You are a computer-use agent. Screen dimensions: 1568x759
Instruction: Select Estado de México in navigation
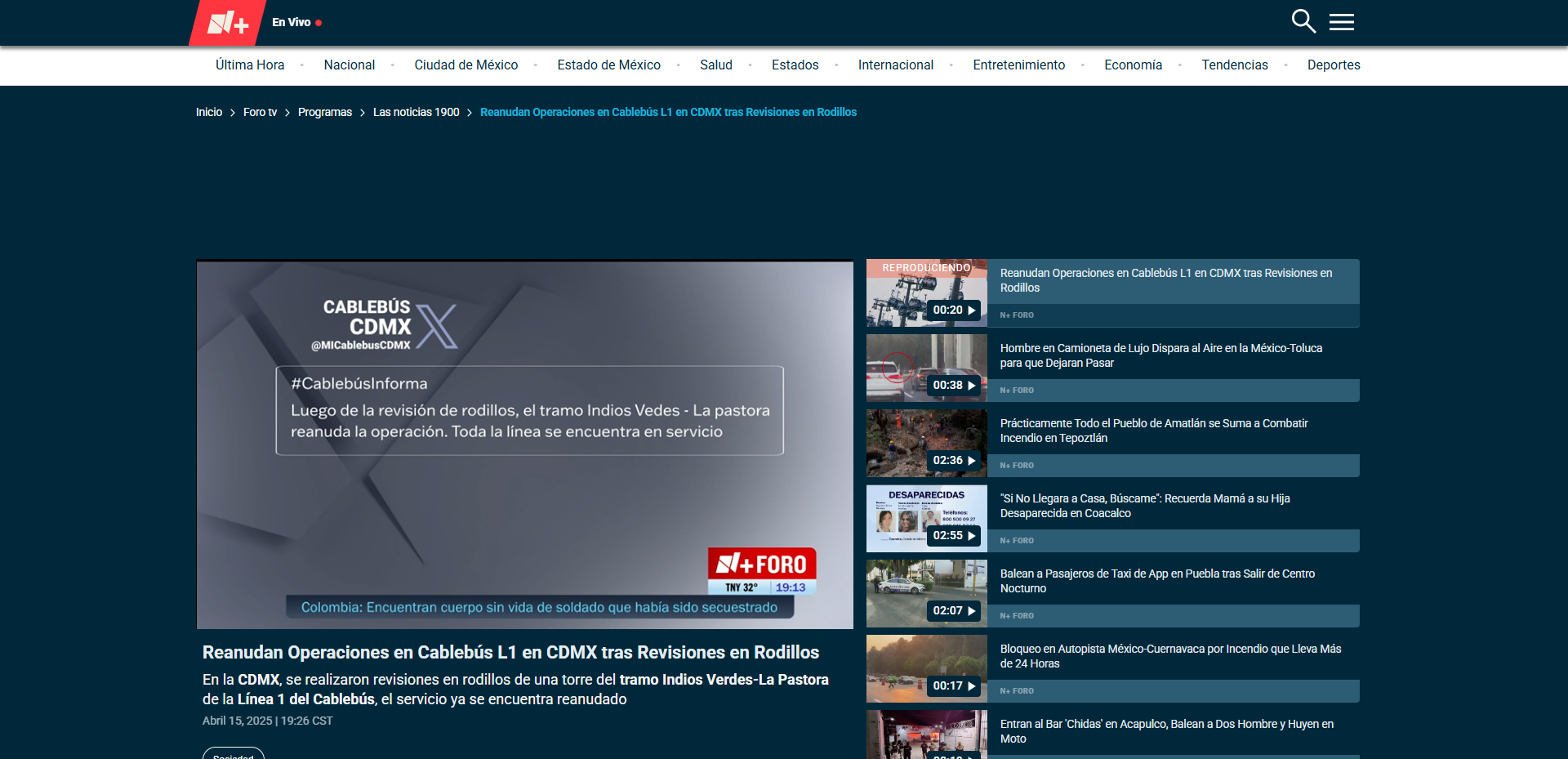tap(609, 65)
